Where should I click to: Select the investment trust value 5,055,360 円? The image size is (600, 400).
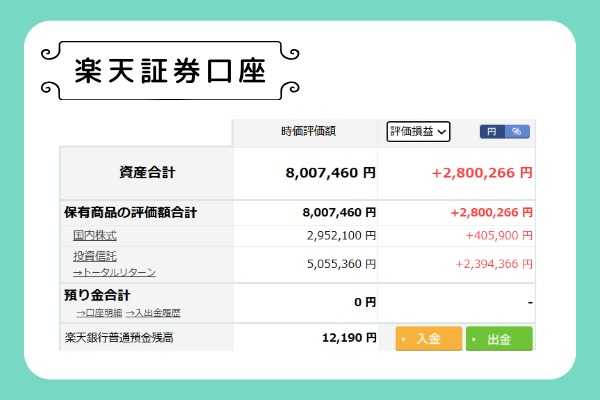click(341, 264)
